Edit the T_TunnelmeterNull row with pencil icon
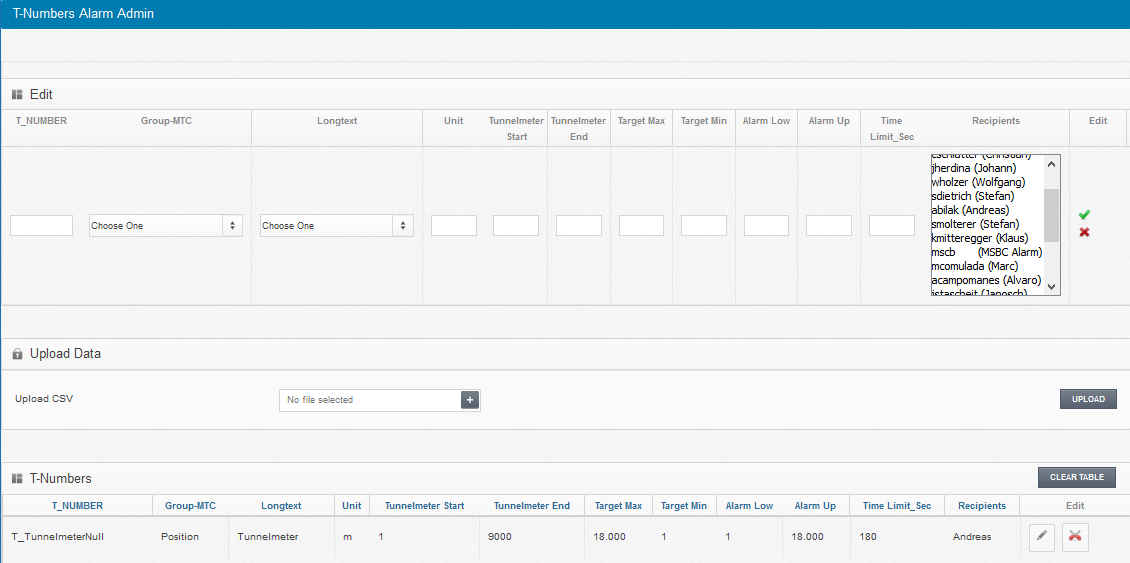 tap(1042, 537)
